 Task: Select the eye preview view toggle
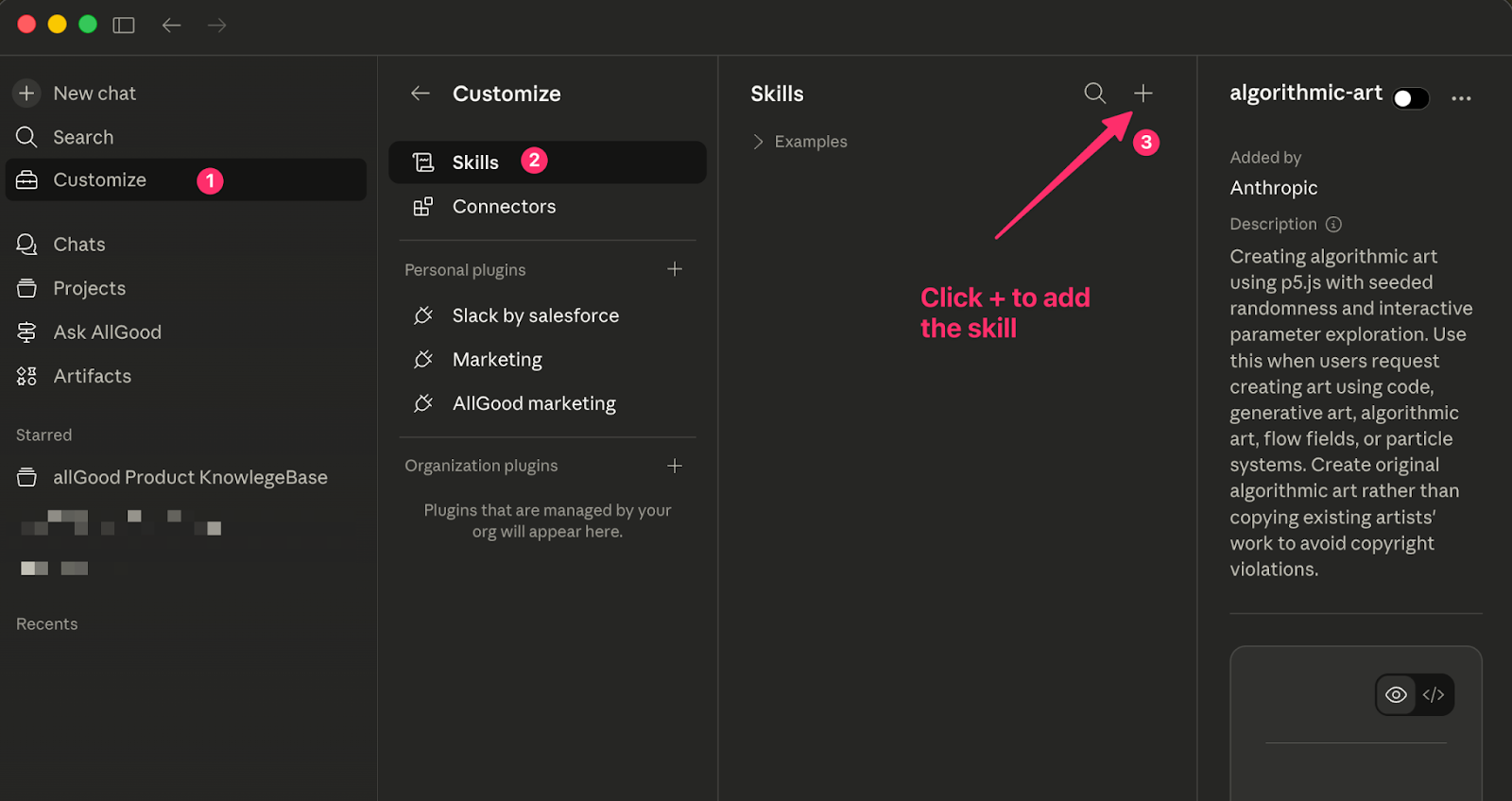point(1396,695)
